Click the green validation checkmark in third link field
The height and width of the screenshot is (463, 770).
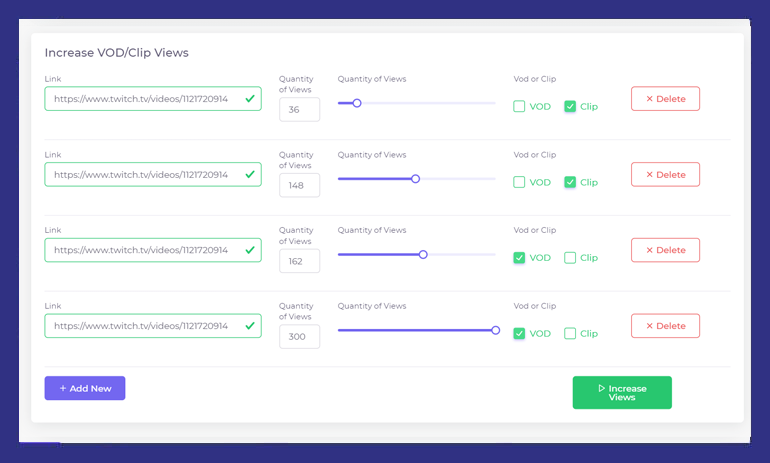pyautogui.click(x=250, y=250)
